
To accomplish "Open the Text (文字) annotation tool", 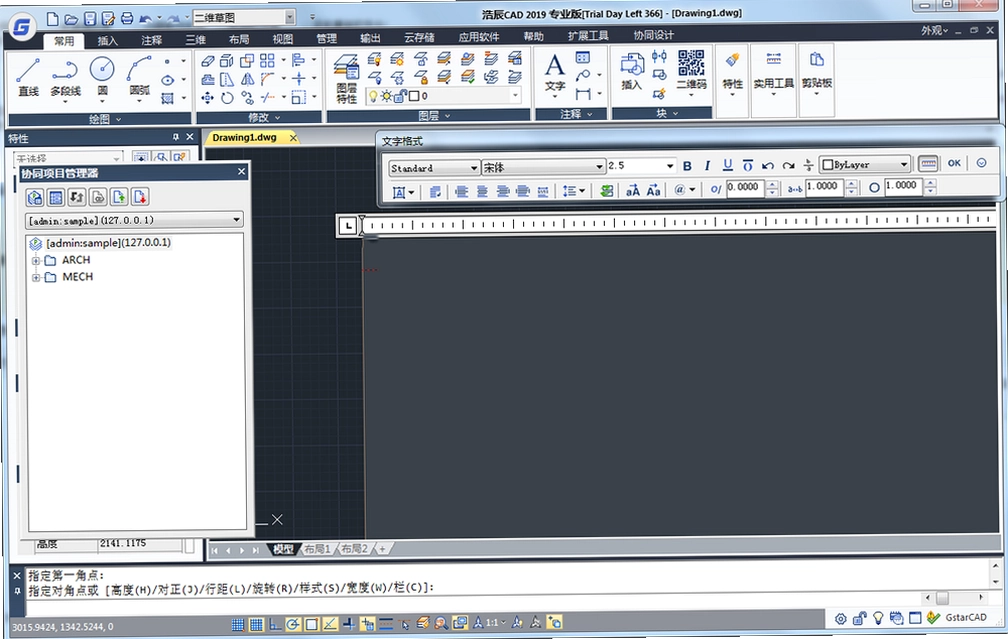I will pyautogui.click(x=555, y=74).
